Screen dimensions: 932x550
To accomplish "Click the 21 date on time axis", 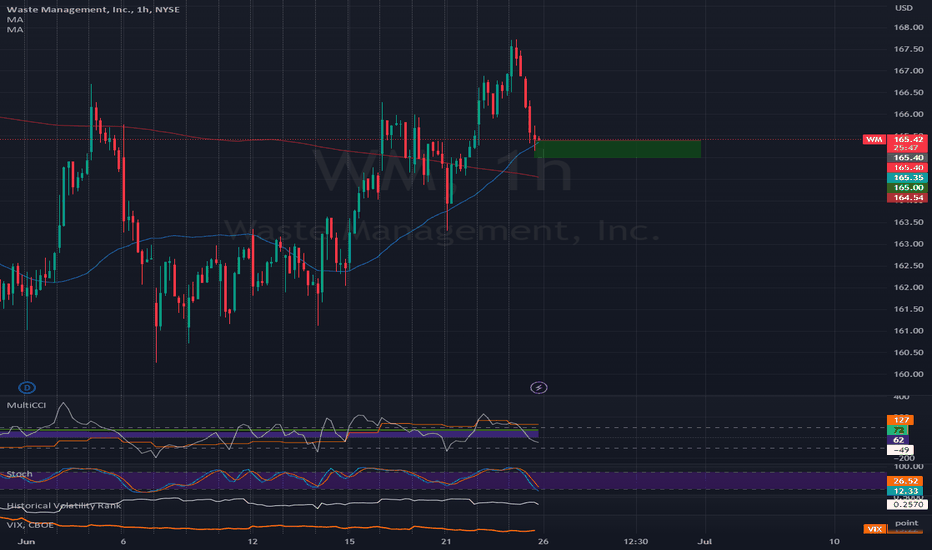I will pyautogui.click(x=446, y=542).
